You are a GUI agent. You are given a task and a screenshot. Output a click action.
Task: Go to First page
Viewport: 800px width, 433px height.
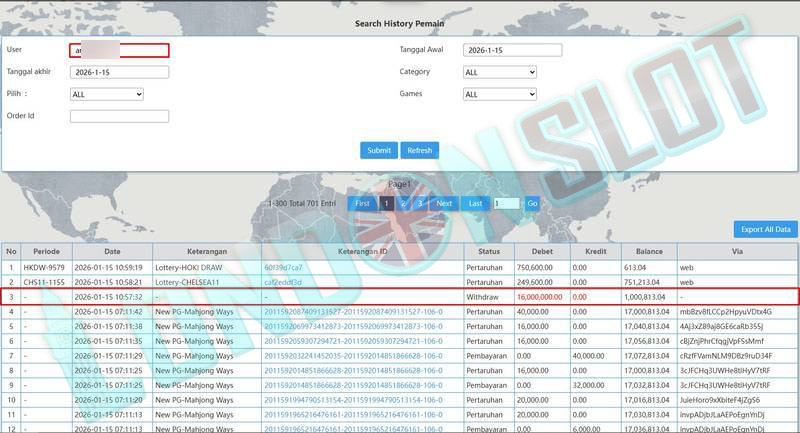click(362, 203)
